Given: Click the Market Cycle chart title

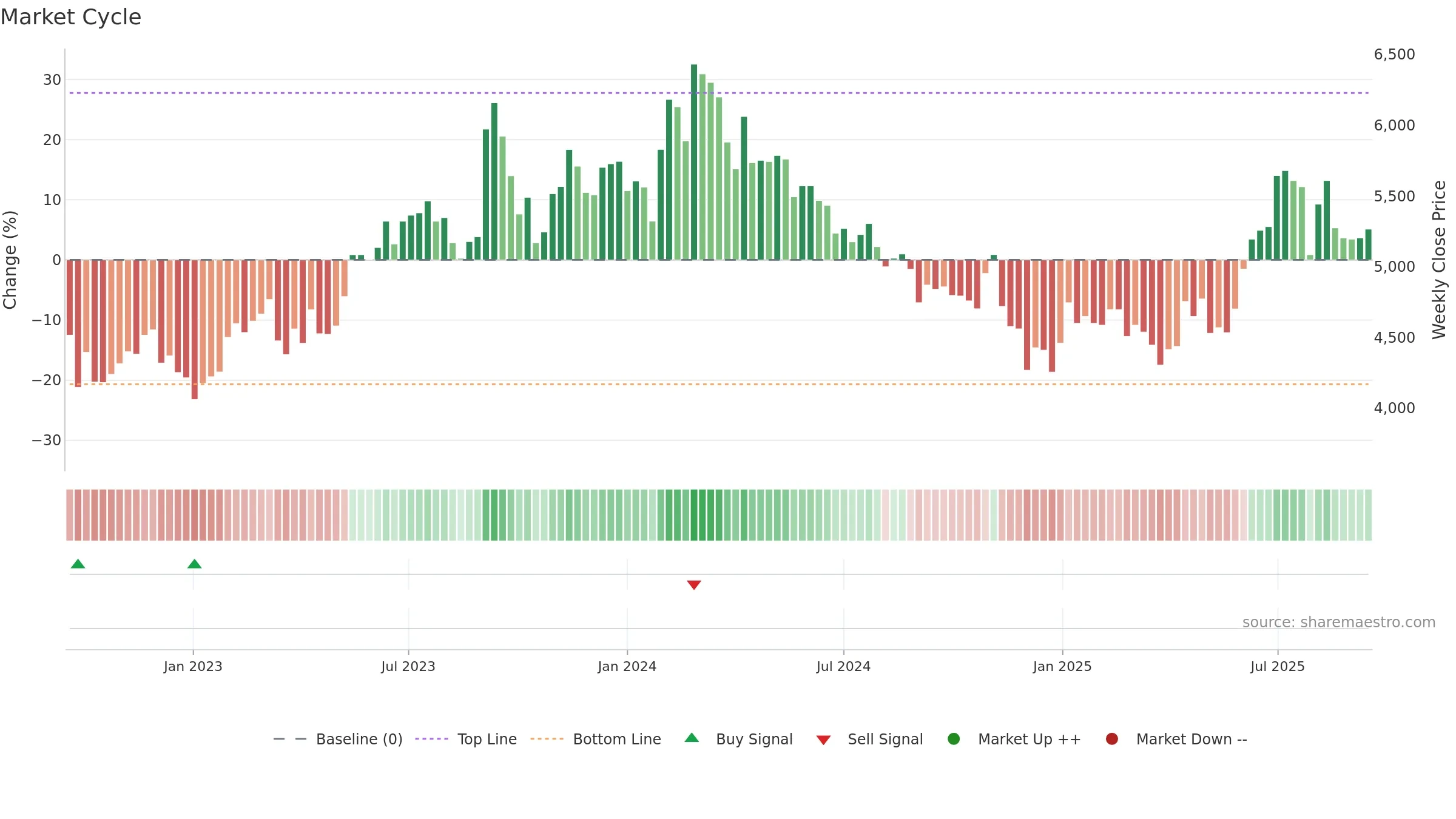Looking at the screenshot, I should click(x=71, y=17).
